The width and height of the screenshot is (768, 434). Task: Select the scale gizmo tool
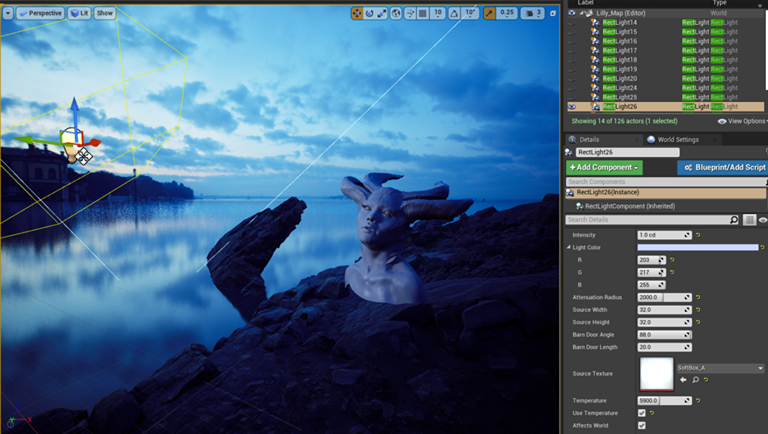(x=384, y=13)
